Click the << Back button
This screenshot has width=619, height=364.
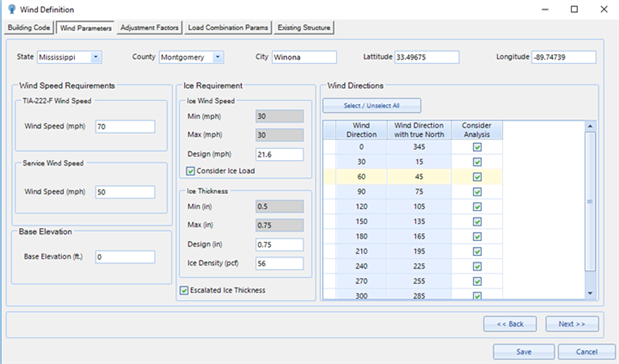click(510, 324)
